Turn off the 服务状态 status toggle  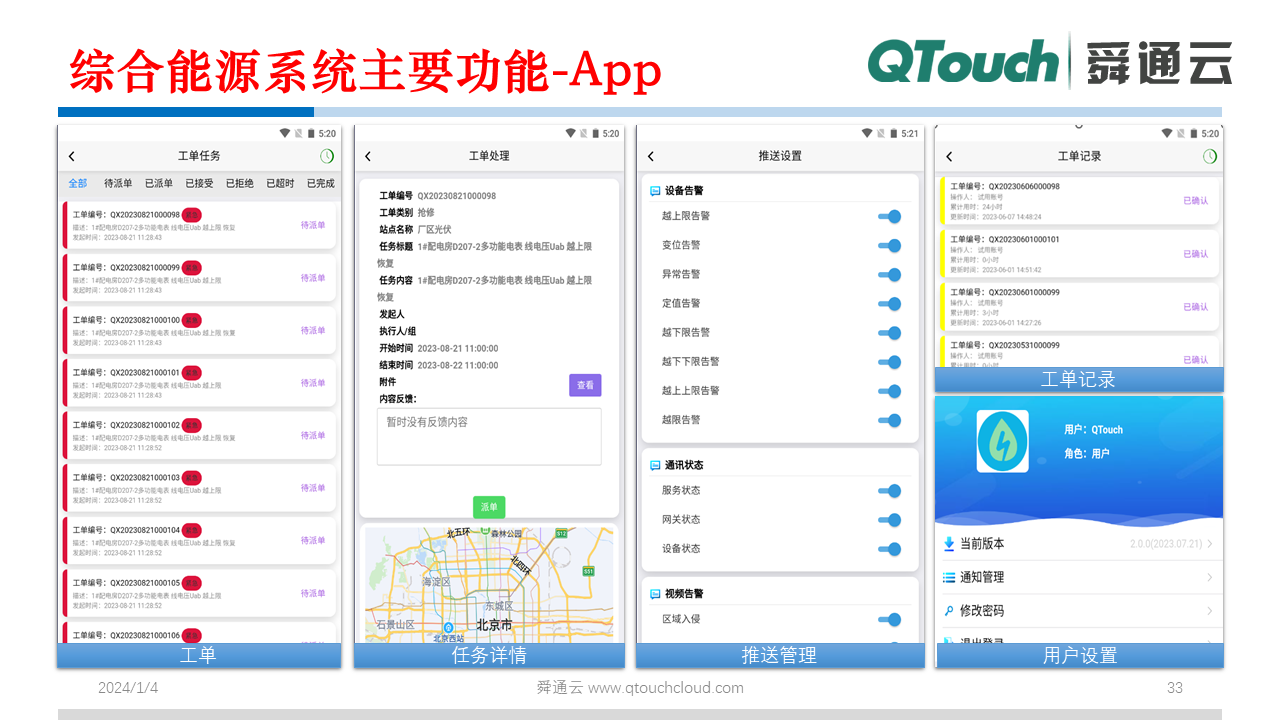(x=889, y=491)
